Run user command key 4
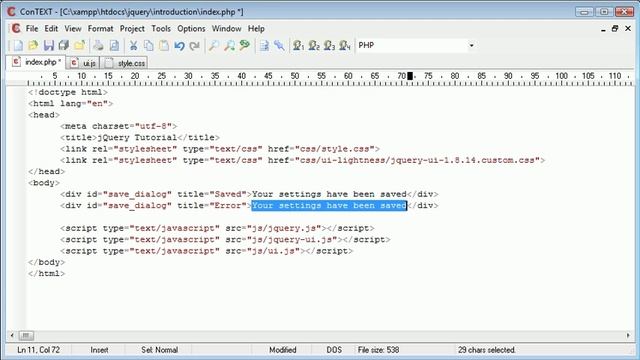The height and width of the screenshot is (360, 640). (345, 45)
